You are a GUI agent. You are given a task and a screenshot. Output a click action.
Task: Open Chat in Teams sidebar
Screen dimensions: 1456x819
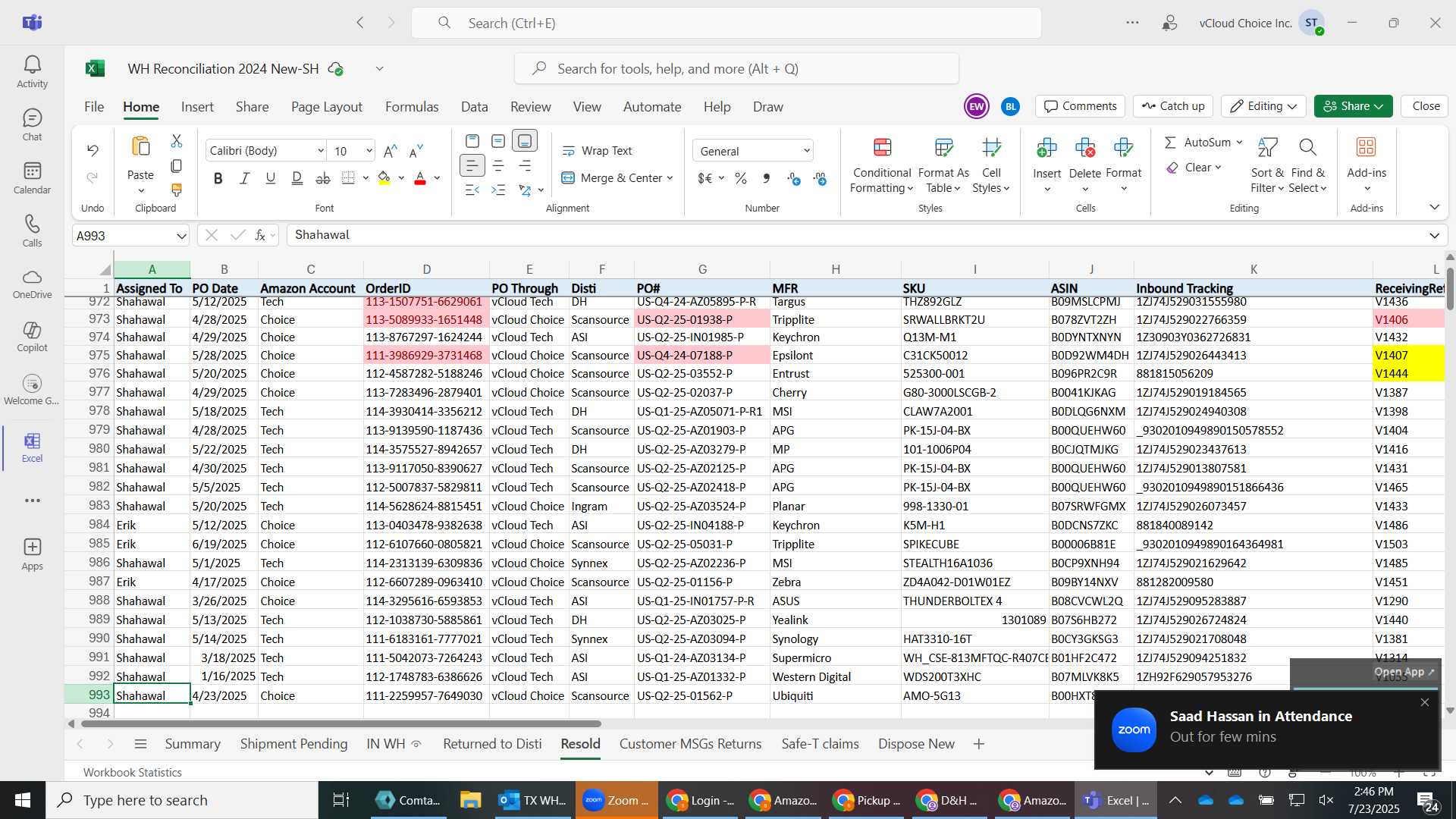[x=32, y=125]
